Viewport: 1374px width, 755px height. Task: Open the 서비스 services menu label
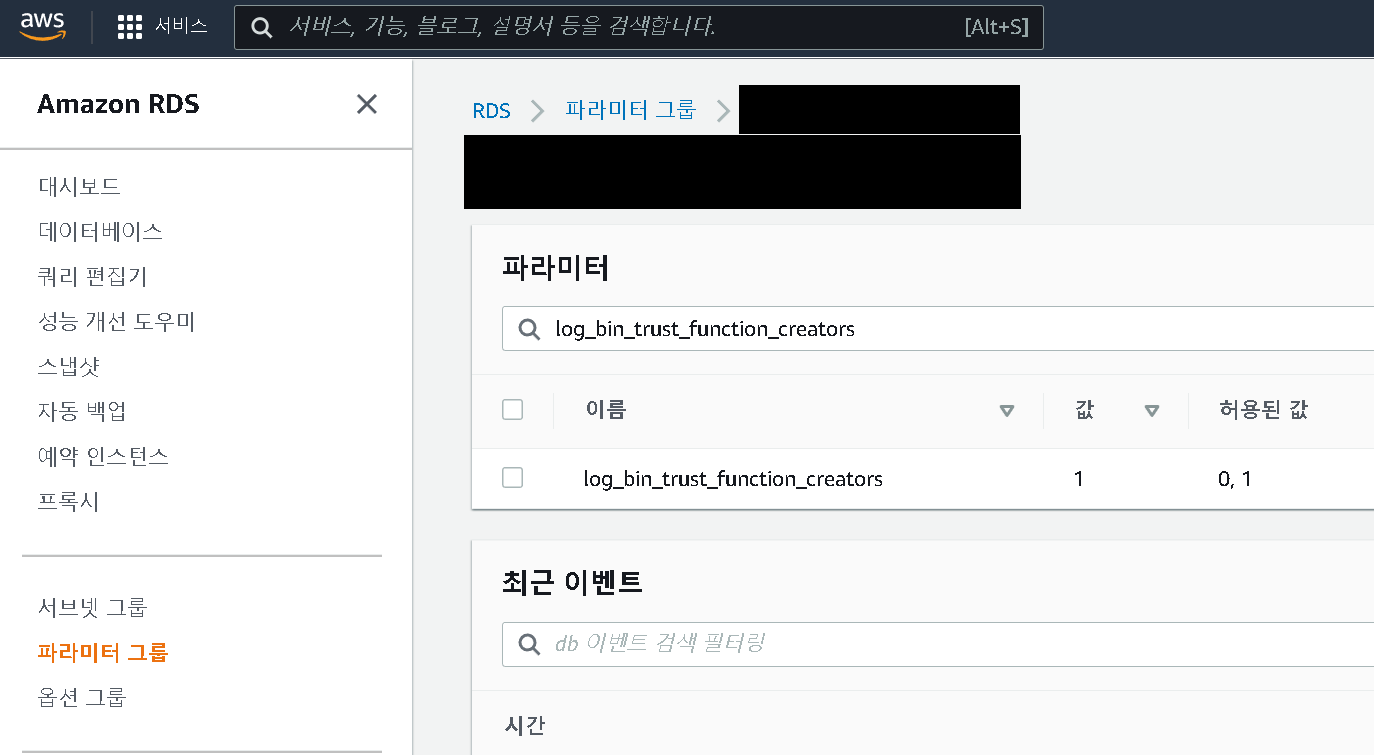pos(181,27)
